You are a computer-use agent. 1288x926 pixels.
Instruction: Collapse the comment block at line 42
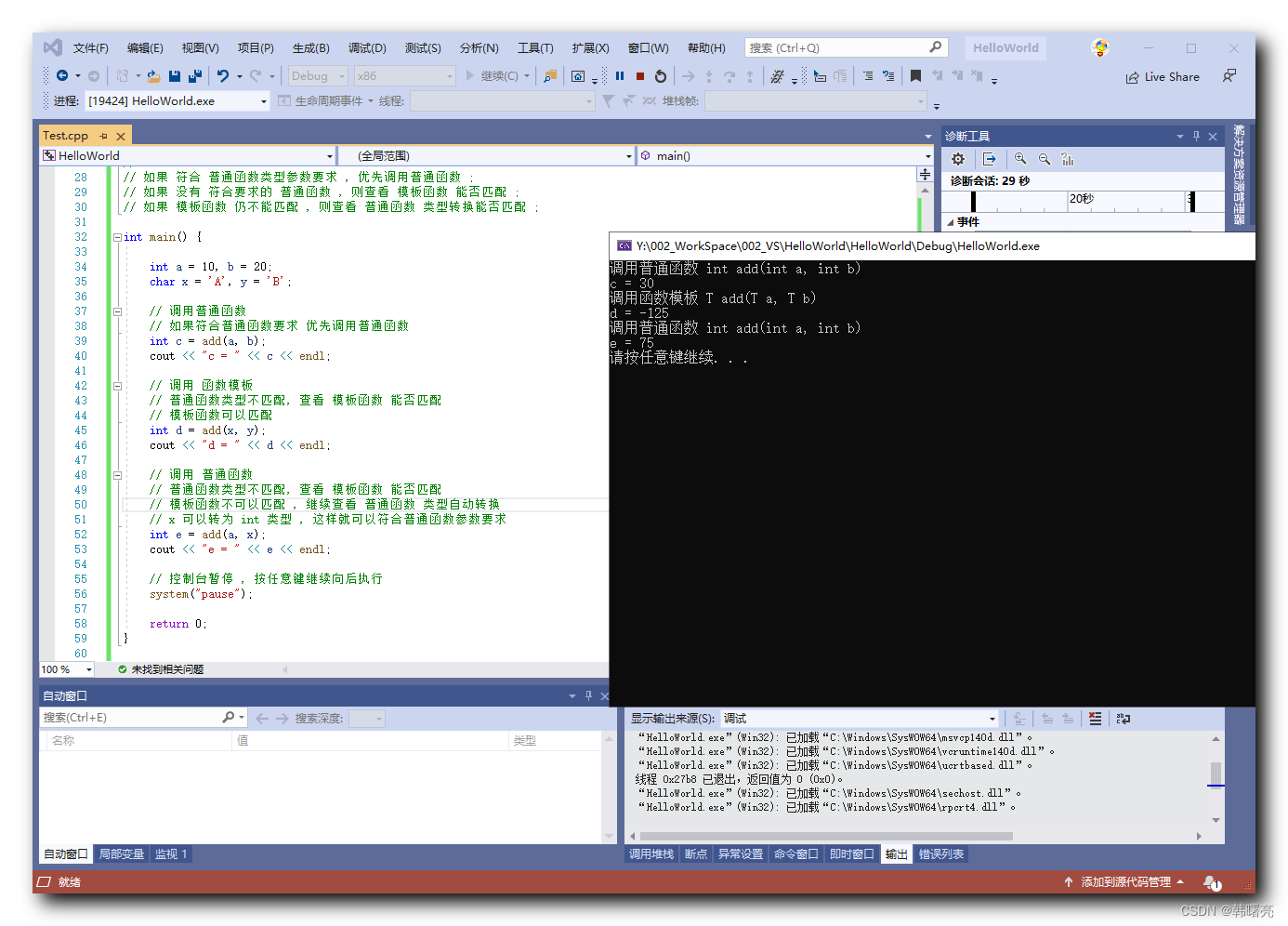coord(117,386)
